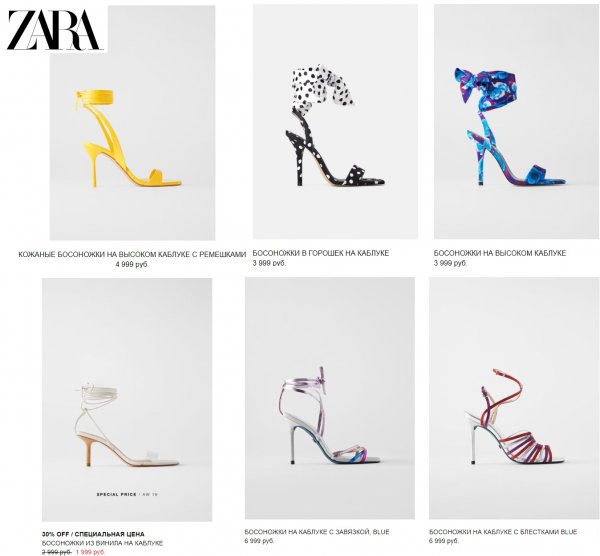Click the БОСОНОЖКИ НА ВЫСОКОМ КАБЛУКЕ title
Screen dimensions: 600x556
500,253
